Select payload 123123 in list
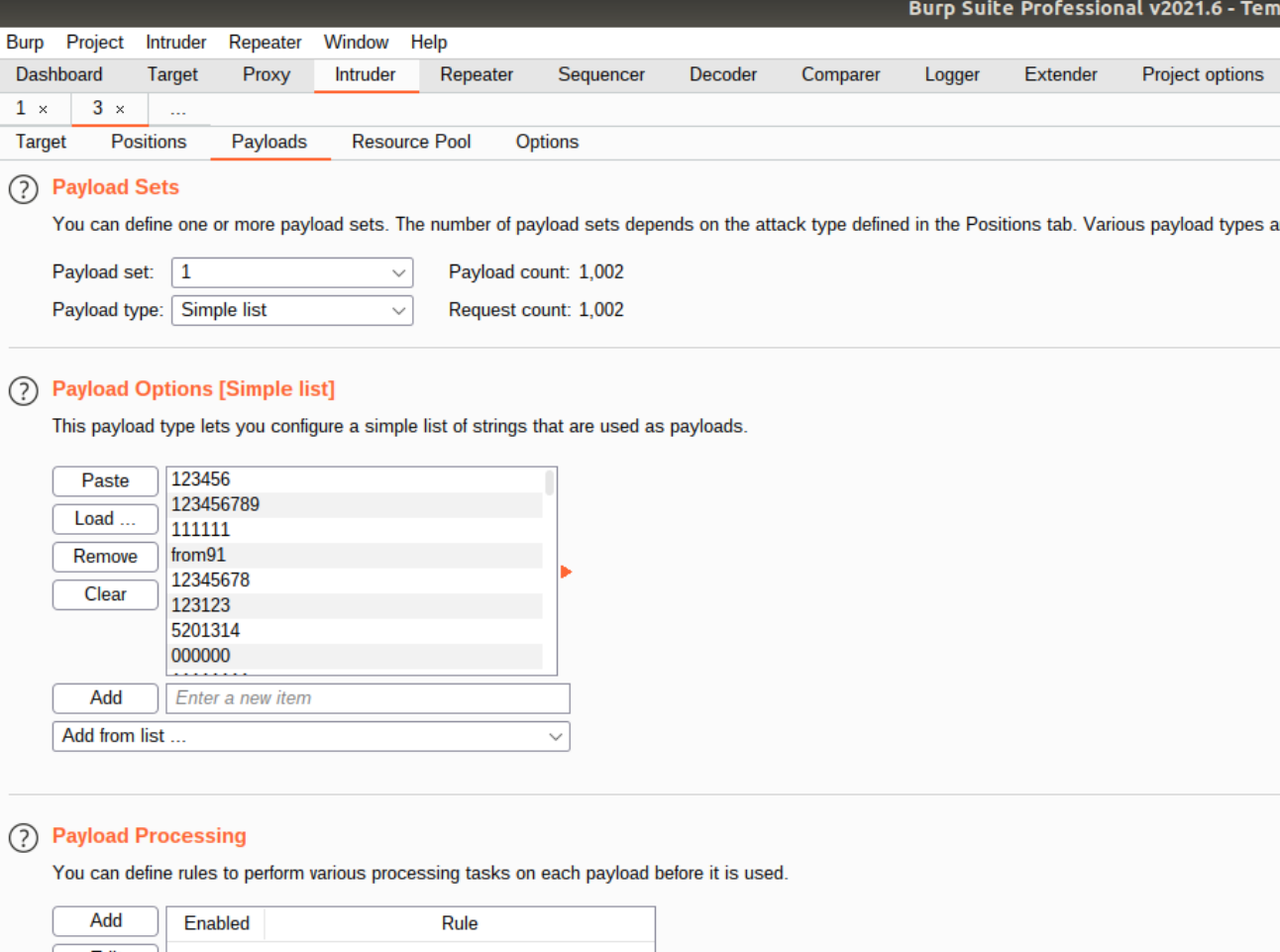 (x=356, y=606)
